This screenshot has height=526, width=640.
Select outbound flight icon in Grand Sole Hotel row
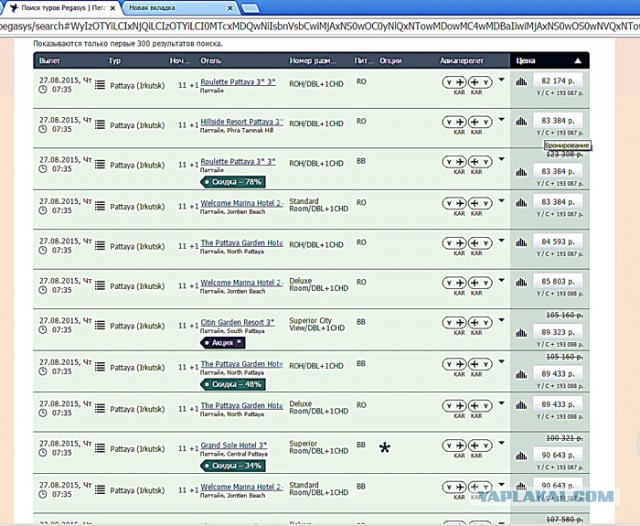tap(454, 445)
